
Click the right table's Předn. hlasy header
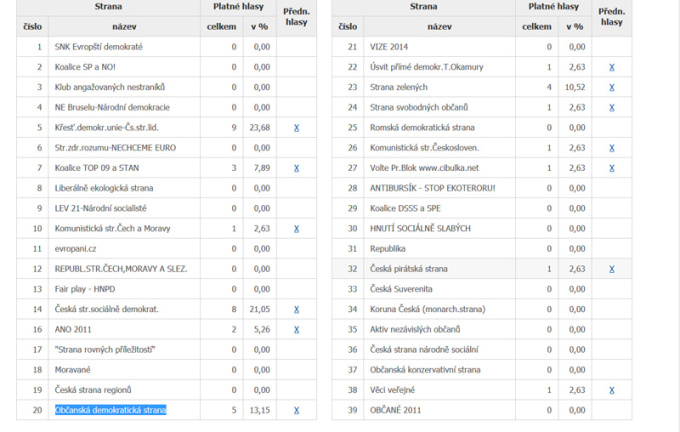612,15
